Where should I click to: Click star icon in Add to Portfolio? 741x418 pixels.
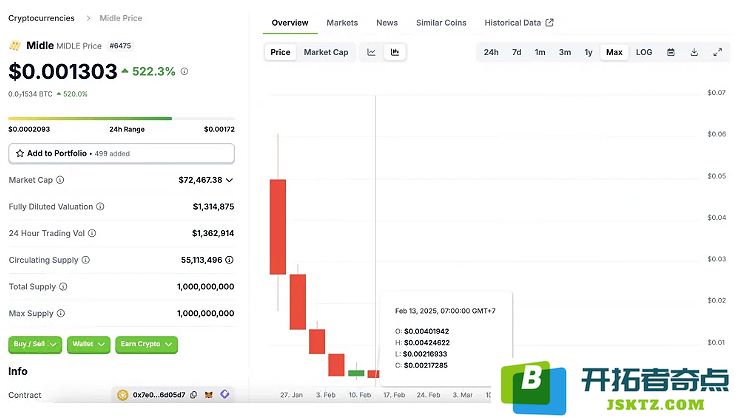pyautogui.click(x=20, y=154)
